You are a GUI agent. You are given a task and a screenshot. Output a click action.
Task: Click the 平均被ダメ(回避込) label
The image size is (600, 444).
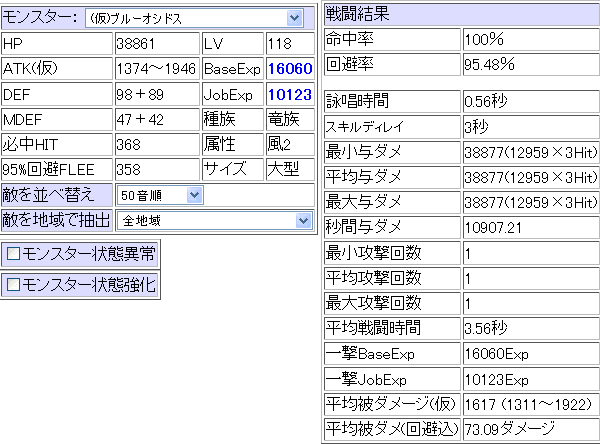pyautogui.click(x=392, y=429)
